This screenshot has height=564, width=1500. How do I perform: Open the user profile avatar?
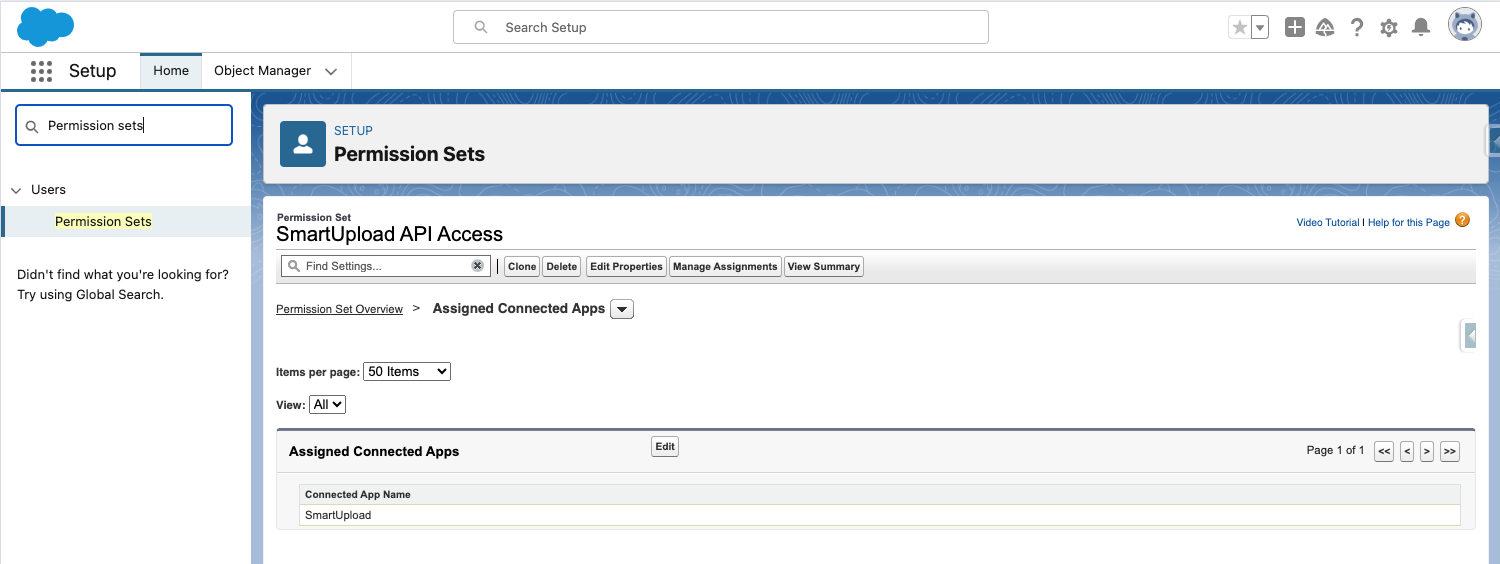1465,25
